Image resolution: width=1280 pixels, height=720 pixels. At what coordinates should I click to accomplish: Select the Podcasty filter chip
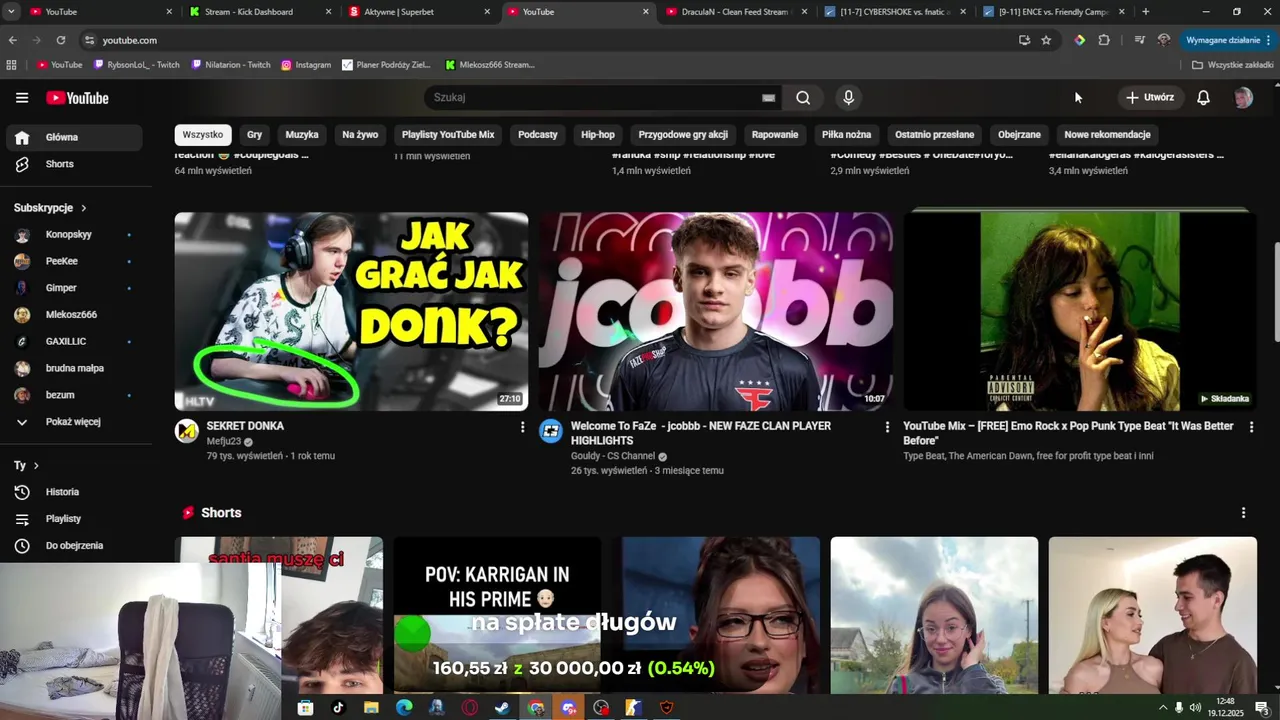point(538,135)
